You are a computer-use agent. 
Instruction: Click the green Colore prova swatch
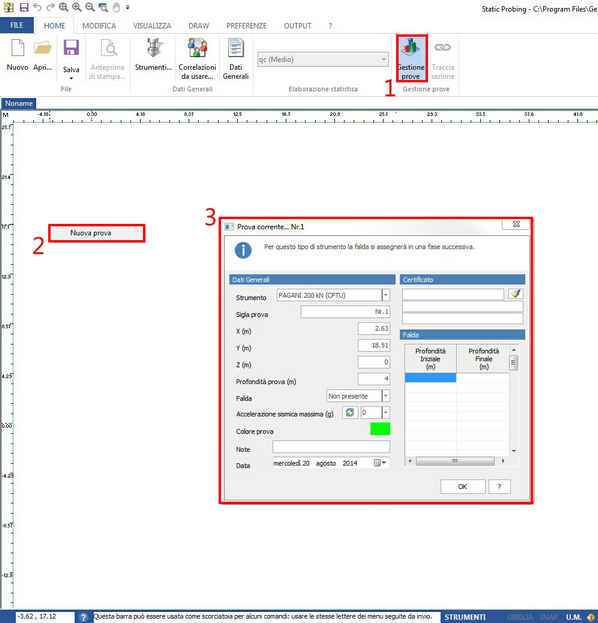click(x=380, y=429)
